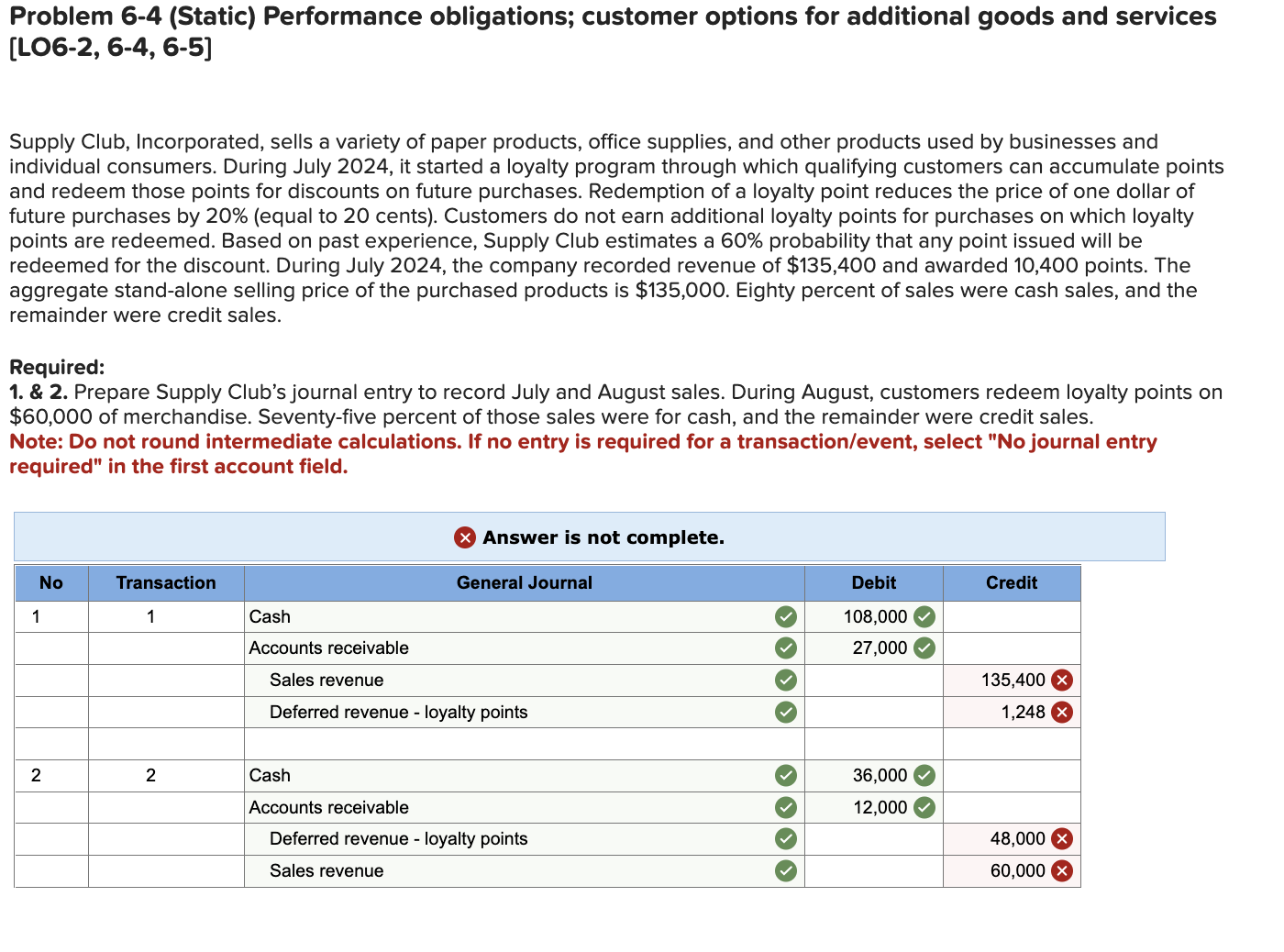Click the red X on the 135,400 credit
The image size is (1284, 952).
[x=1063, y=680]
